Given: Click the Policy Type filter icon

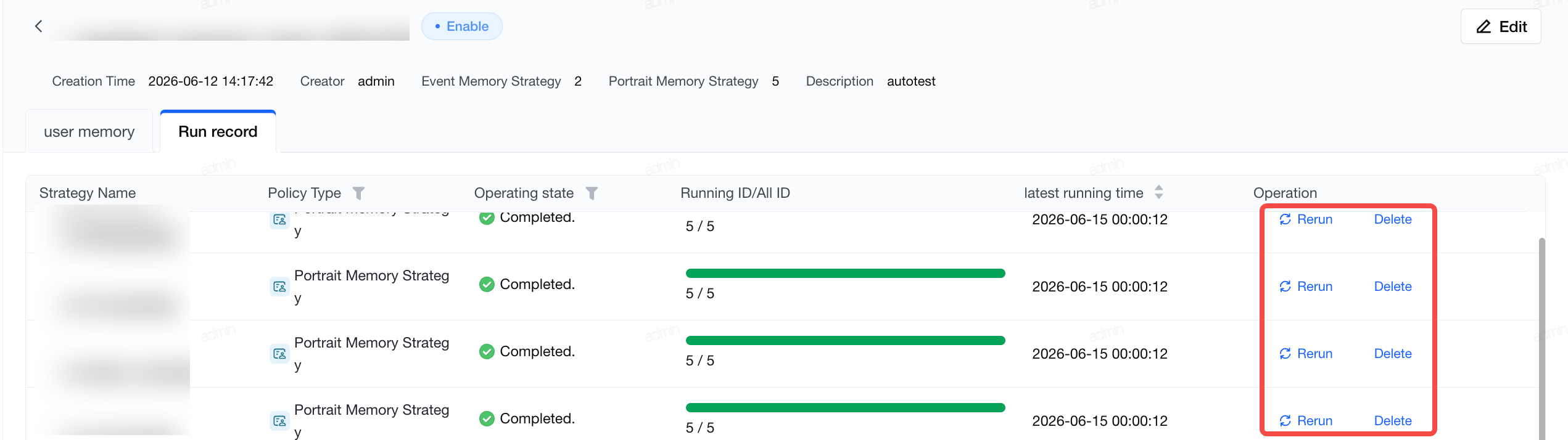Looking at the screenshot, I should pyautogui.click(x=358, y=194).
